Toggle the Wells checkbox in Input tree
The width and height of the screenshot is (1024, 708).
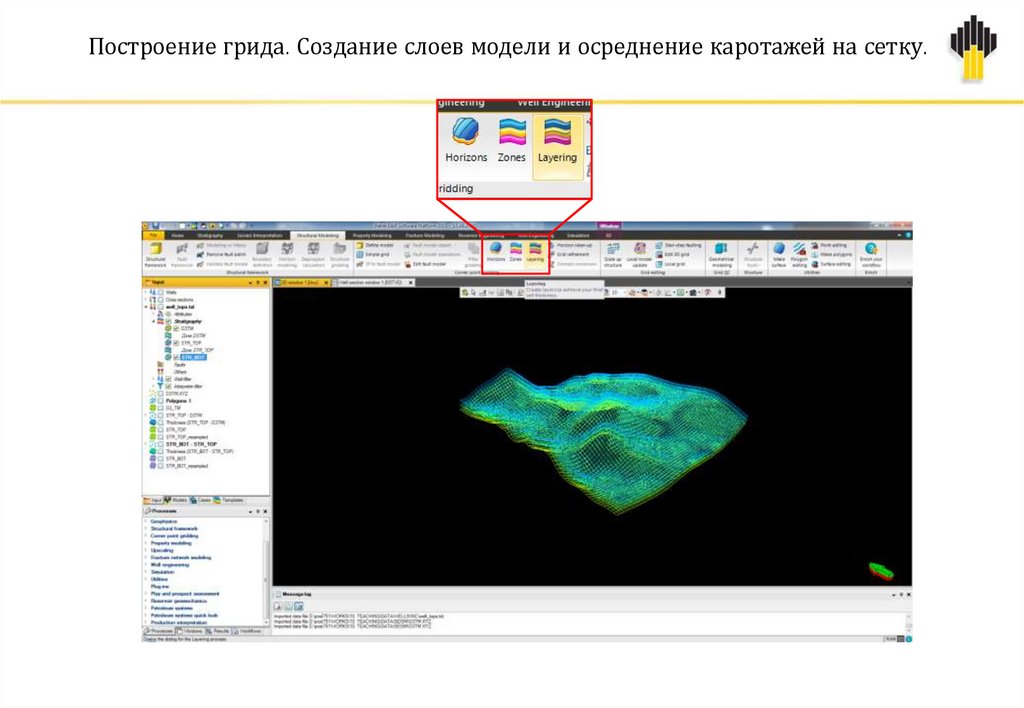[161, 292]
